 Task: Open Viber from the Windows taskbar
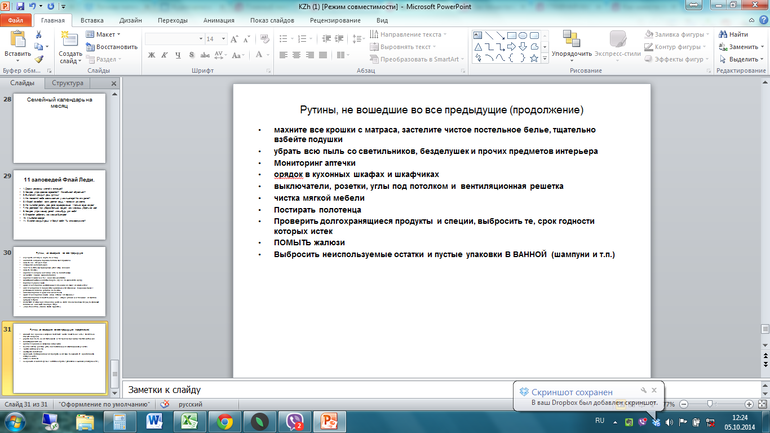pyautogui.click(x=297, y=422)
